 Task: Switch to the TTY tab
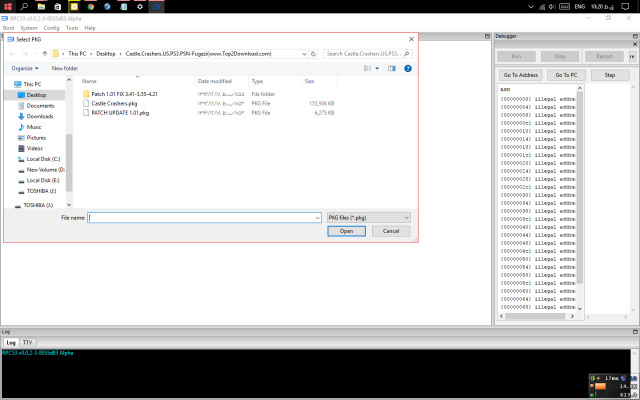pyautogui.click(x=28, y=342)
